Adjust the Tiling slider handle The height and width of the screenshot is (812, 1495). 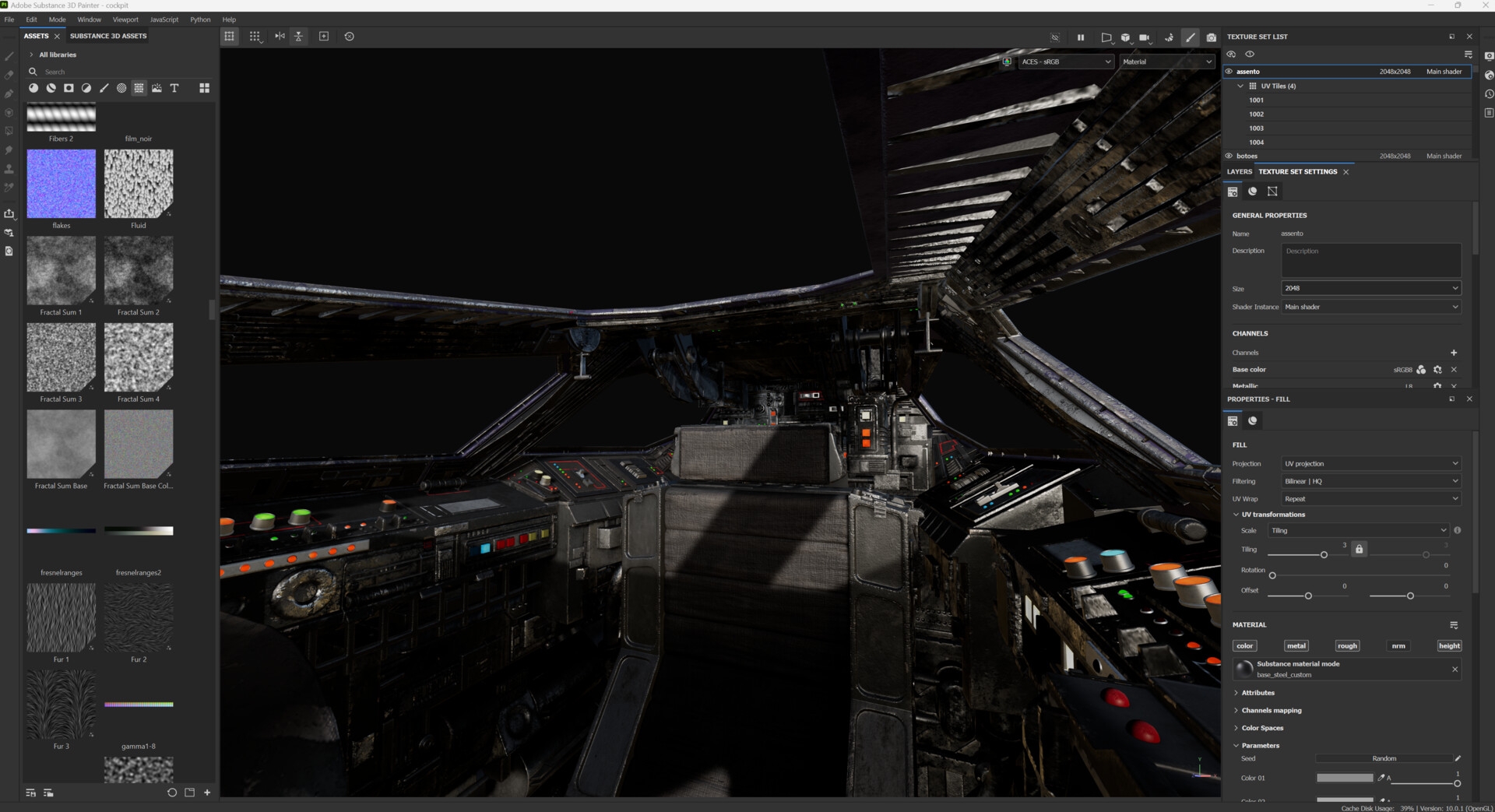point(1324,555)
